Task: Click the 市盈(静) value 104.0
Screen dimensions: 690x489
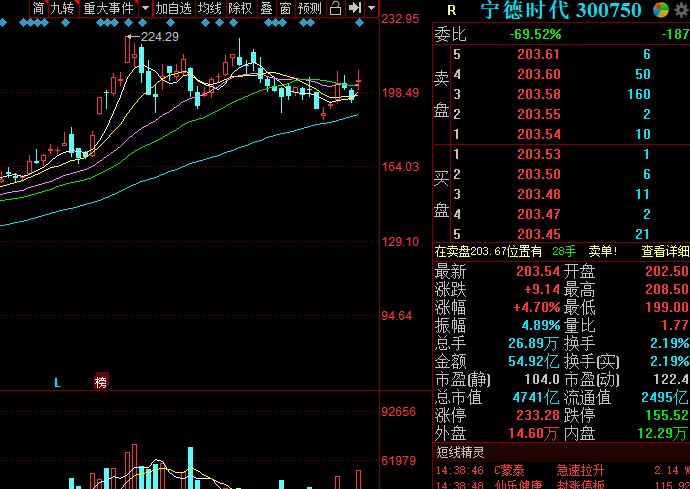Action: 542,379
